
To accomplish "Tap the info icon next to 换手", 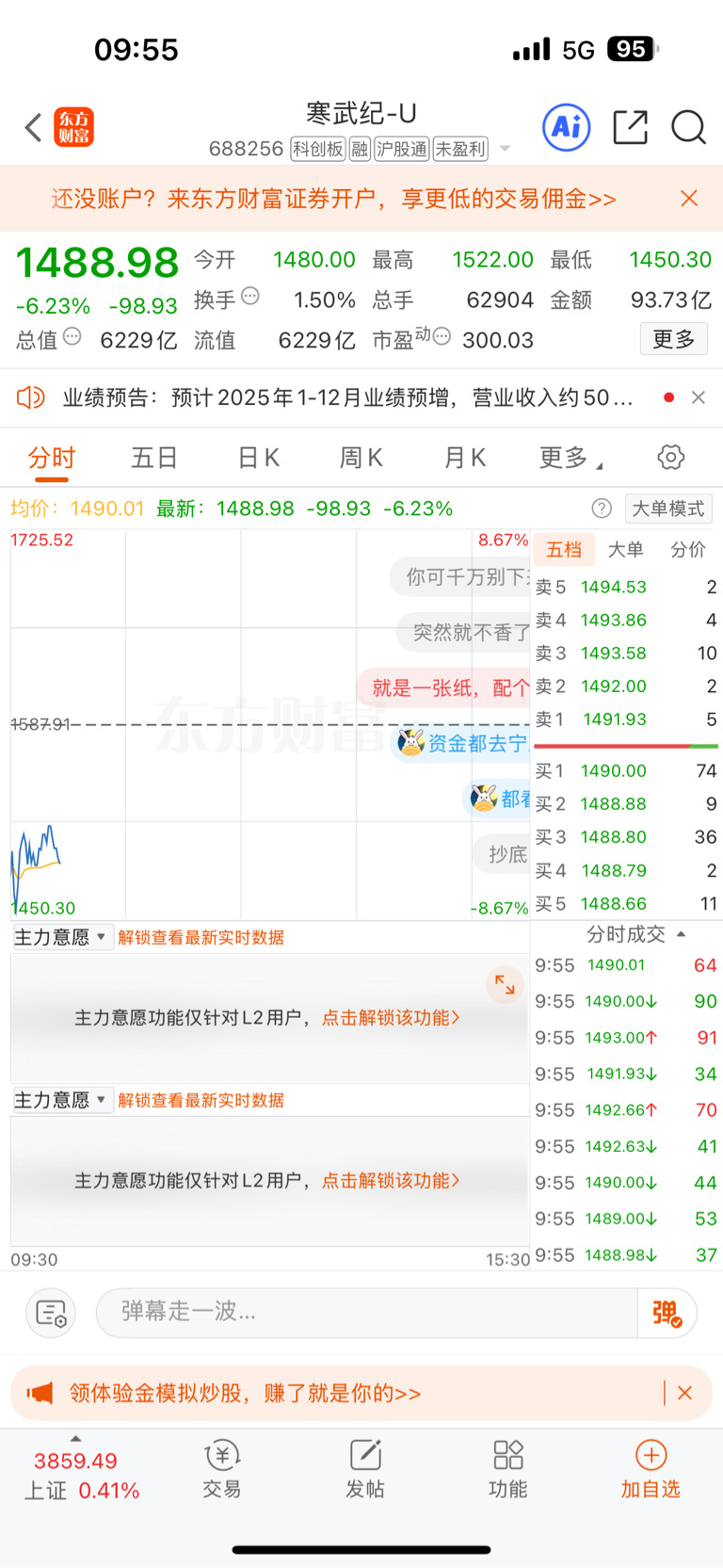I will 250,296.
